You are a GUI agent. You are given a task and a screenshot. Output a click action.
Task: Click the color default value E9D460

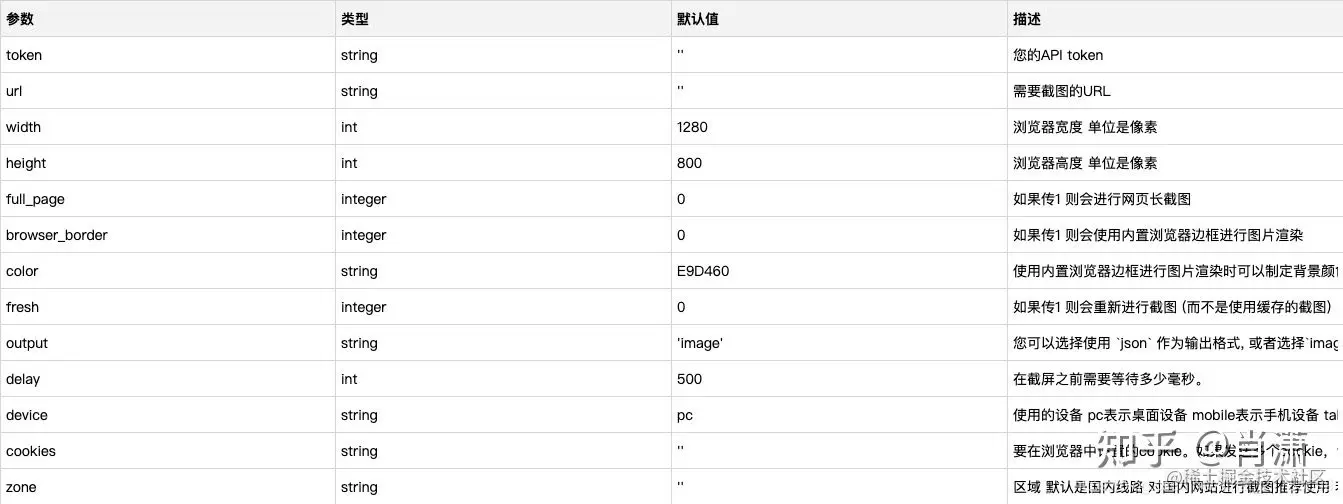click(703, 271)
